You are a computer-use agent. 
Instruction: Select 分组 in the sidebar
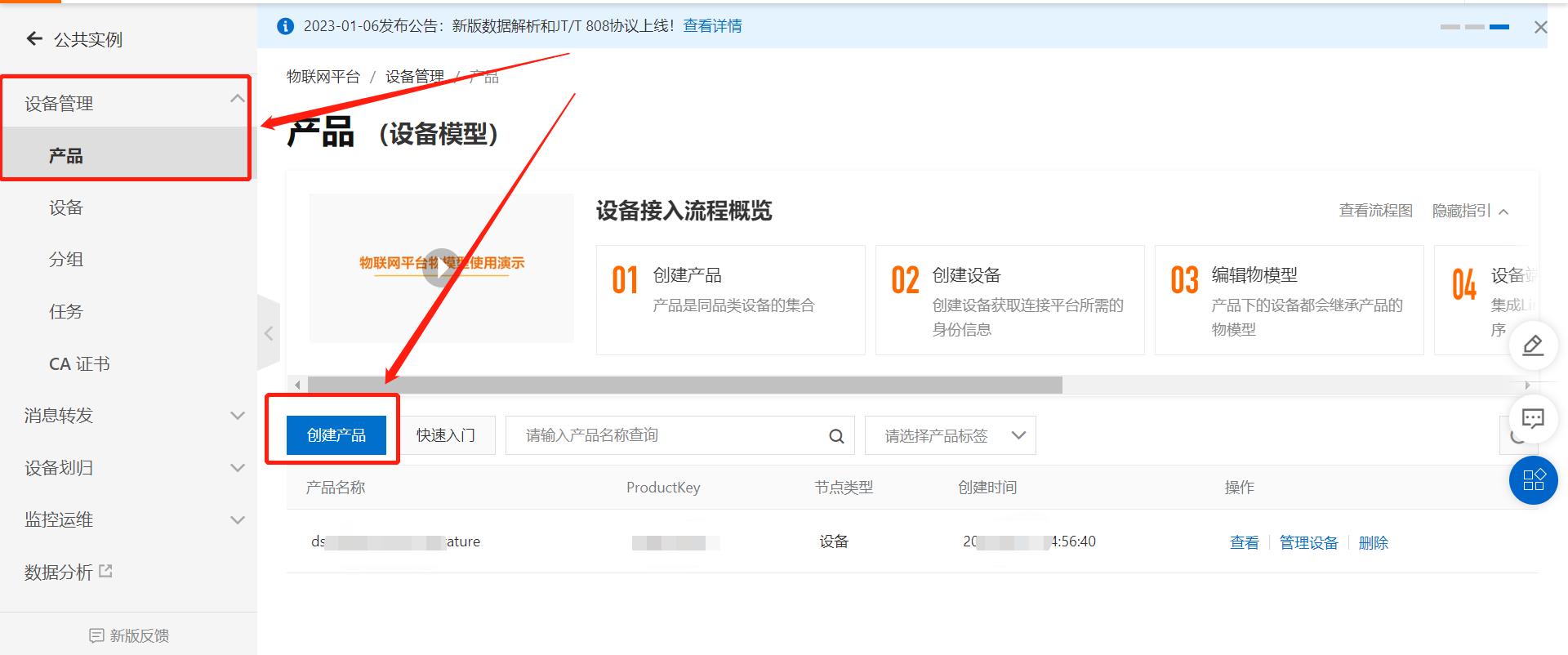(66, 260)
